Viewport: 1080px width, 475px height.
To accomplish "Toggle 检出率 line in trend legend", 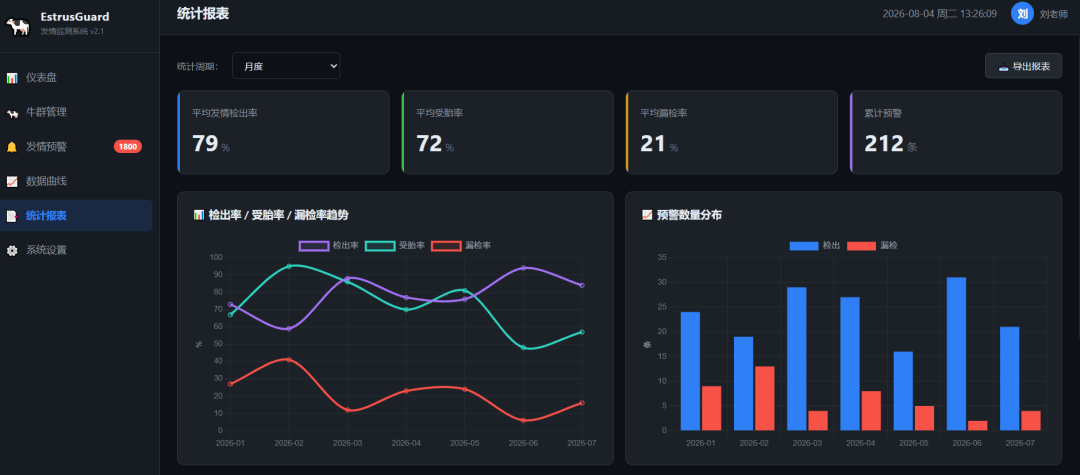I will coord(329,245).
